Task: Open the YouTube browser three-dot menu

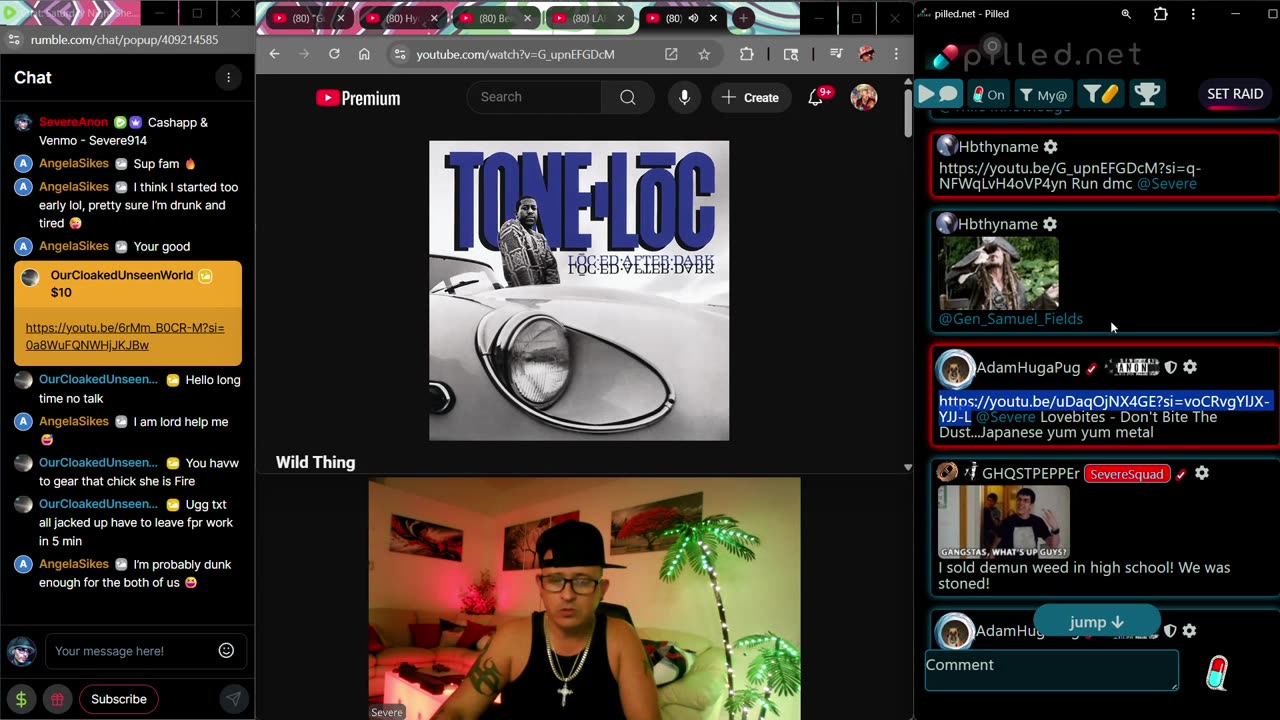Action: point(896,54)
